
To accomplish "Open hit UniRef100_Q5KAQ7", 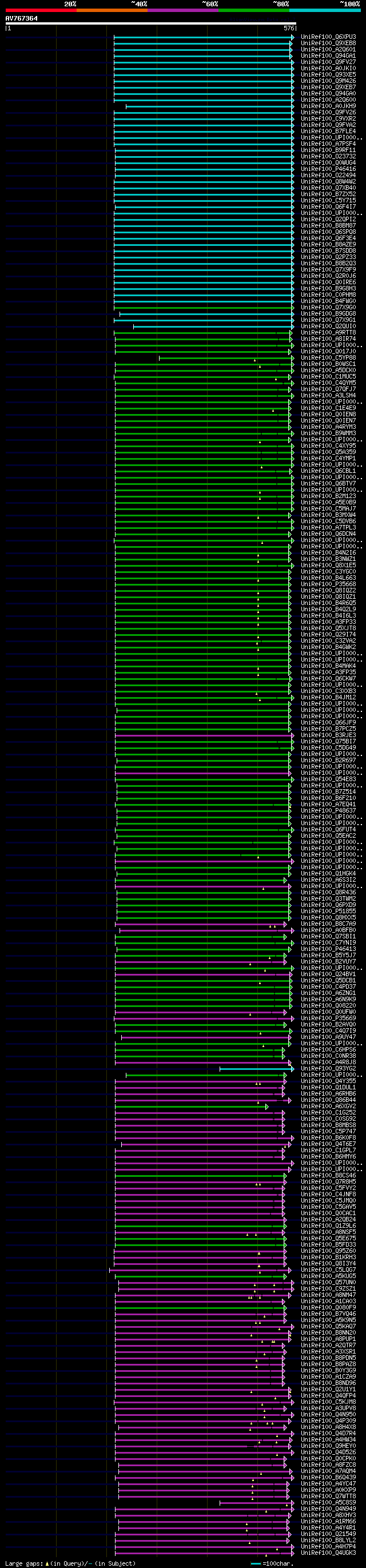I will pos(329,1326).
